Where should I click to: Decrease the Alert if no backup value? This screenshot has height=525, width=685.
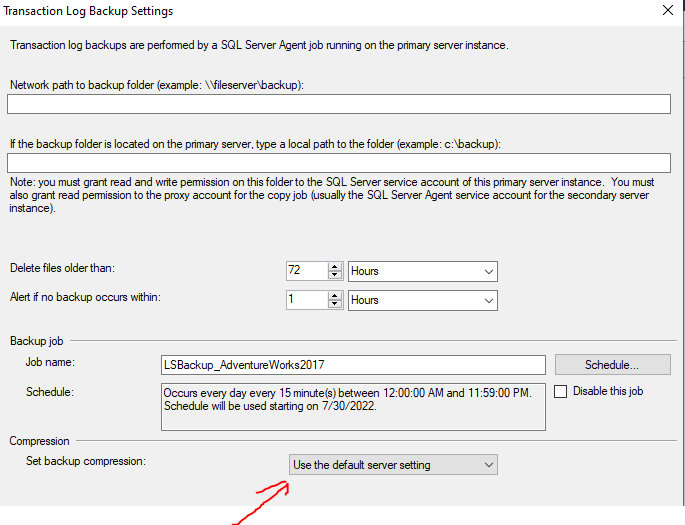pos(335,304)
